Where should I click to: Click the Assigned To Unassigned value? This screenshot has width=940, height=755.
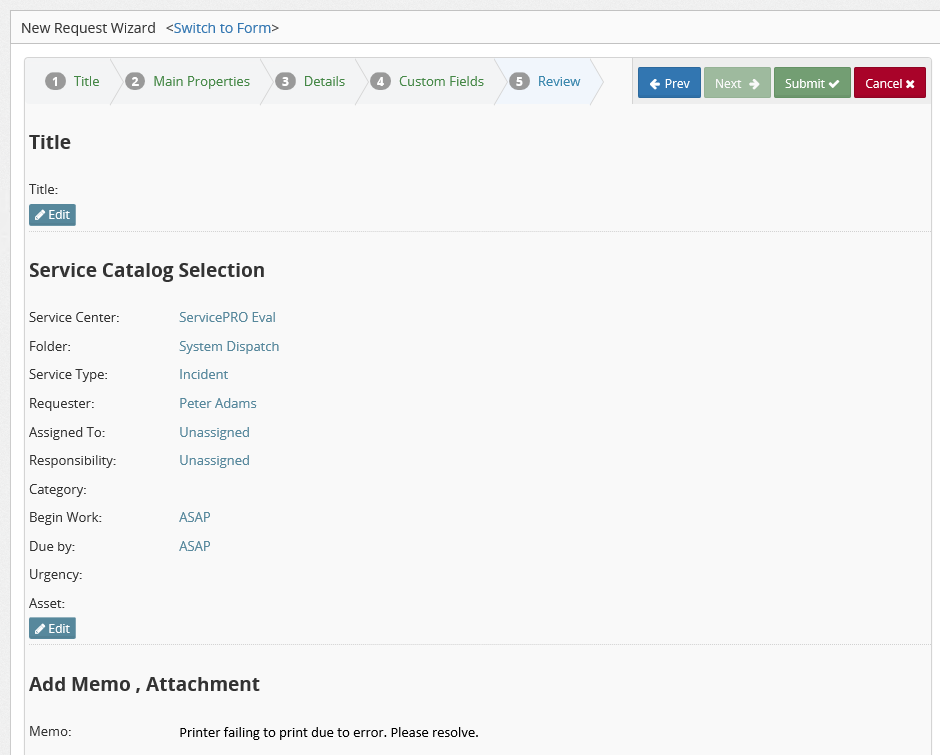214,432
